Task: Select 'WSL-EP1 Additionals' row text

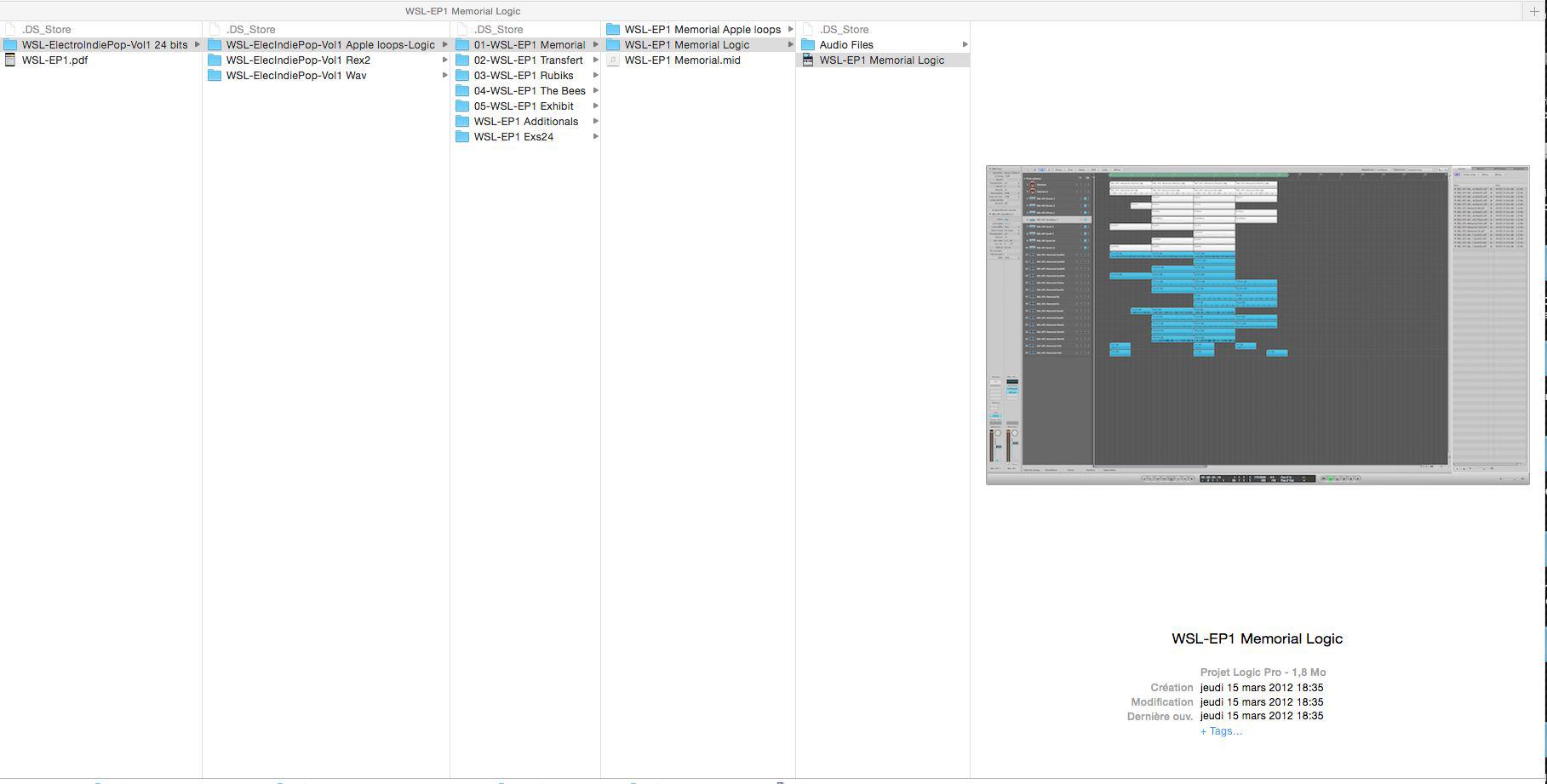Action: [526, 121]
